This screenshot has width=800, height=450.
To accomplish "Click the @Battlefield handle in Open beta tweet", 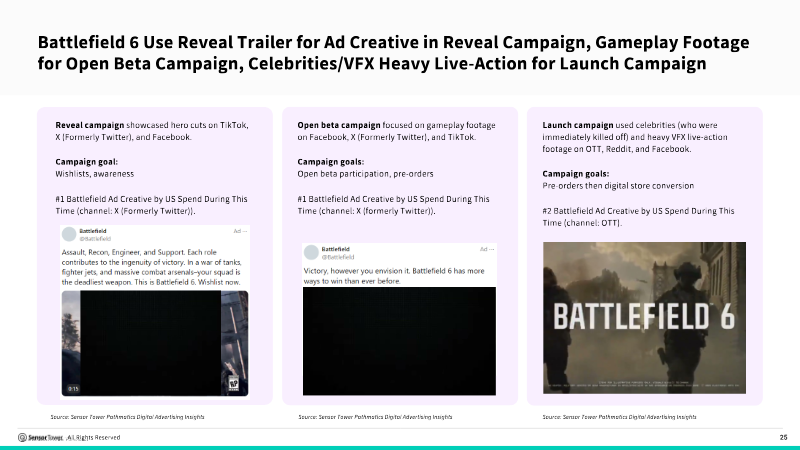I will pyautogui.click(x=338, y=257).
